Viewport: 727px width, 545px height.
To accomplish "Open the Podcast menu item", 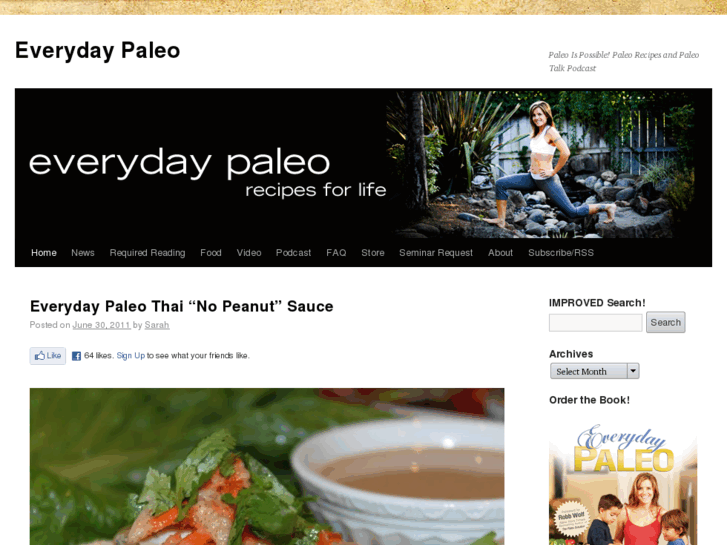I will 293,253.
